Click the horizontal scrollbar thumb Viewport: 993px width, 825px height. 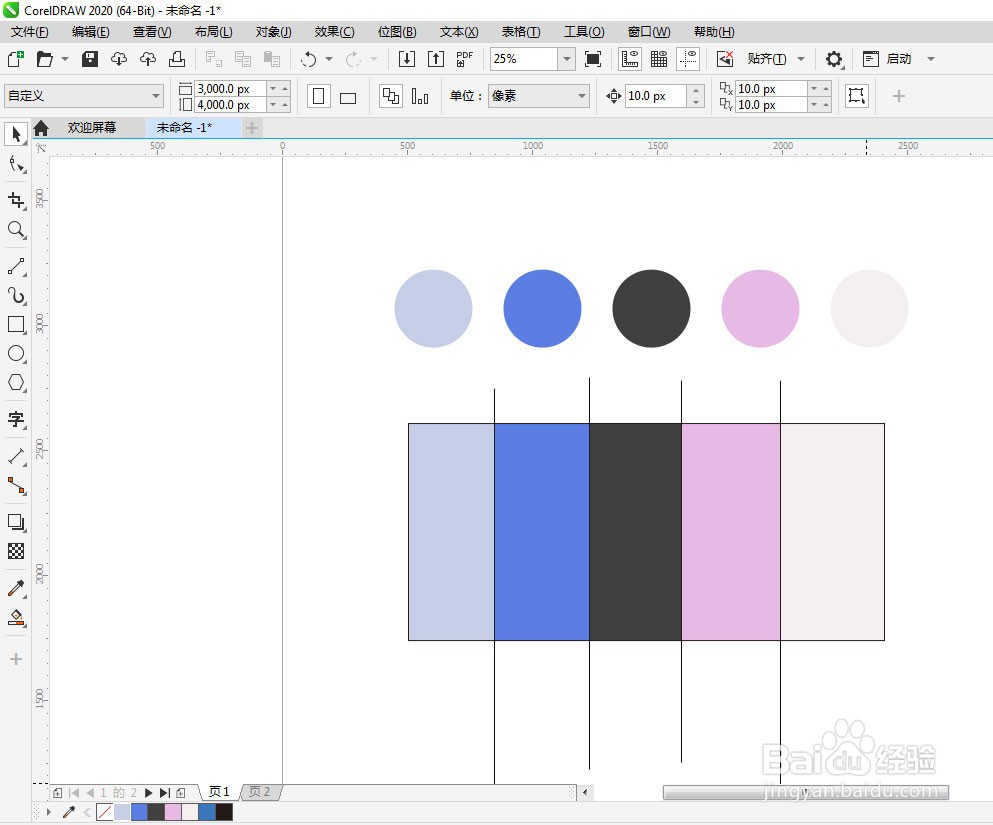[x=806, y=792]
